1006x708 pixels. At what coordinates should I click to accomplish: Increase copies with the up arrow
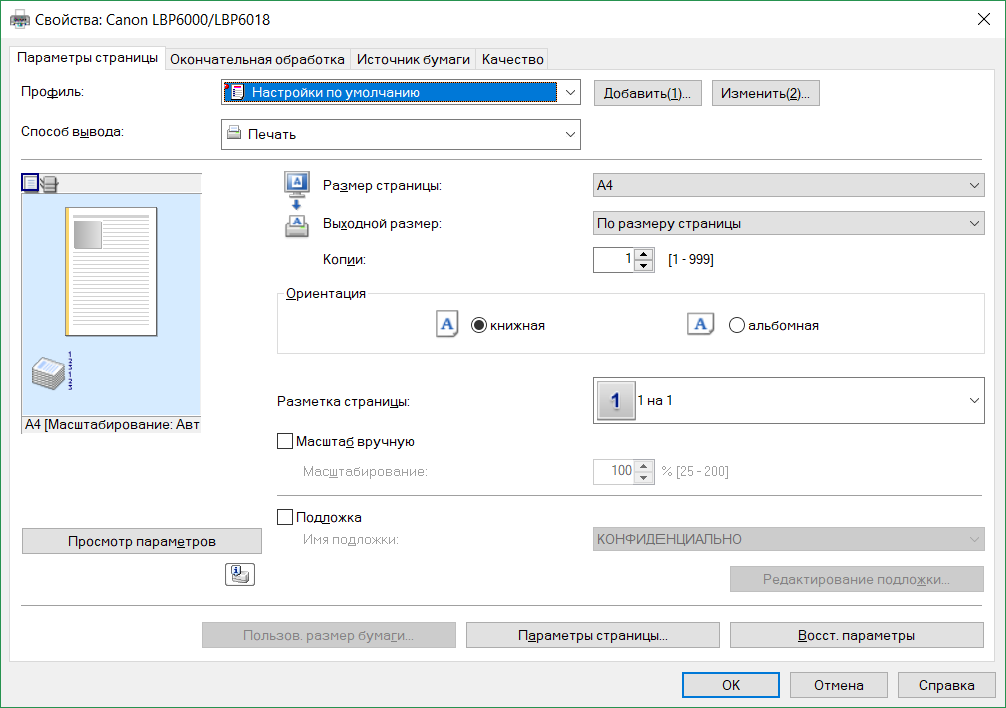point(644,254)
